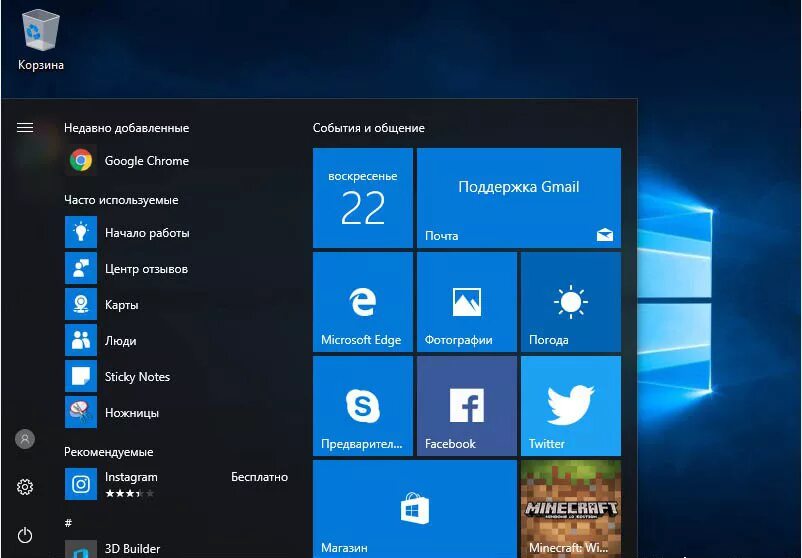Open the Магазин store tile
Viewport: 802px width, 558px height.
415,509
